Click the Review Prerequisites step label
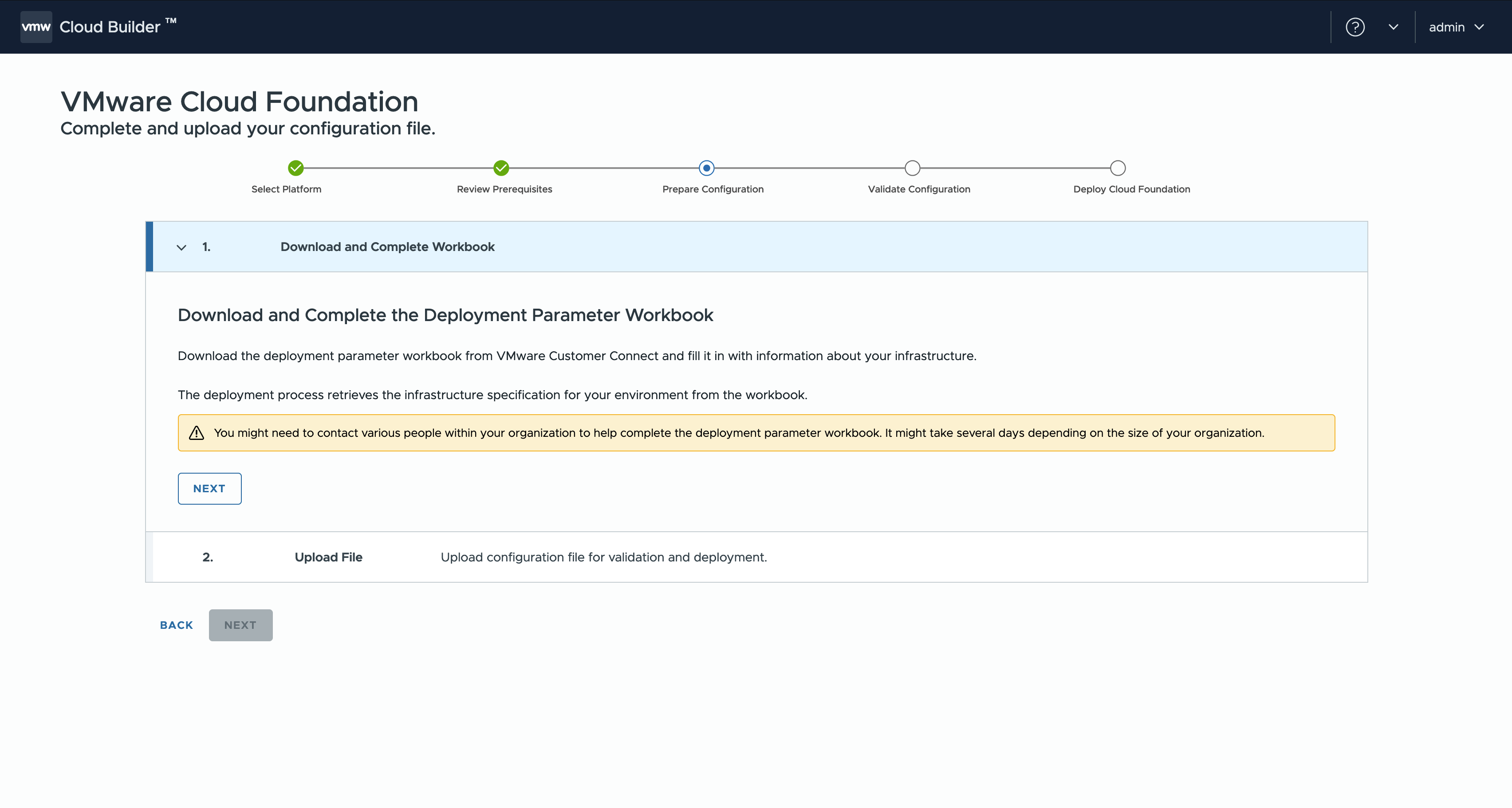This screenshot has width=1512, height=808. pos(504,189)
